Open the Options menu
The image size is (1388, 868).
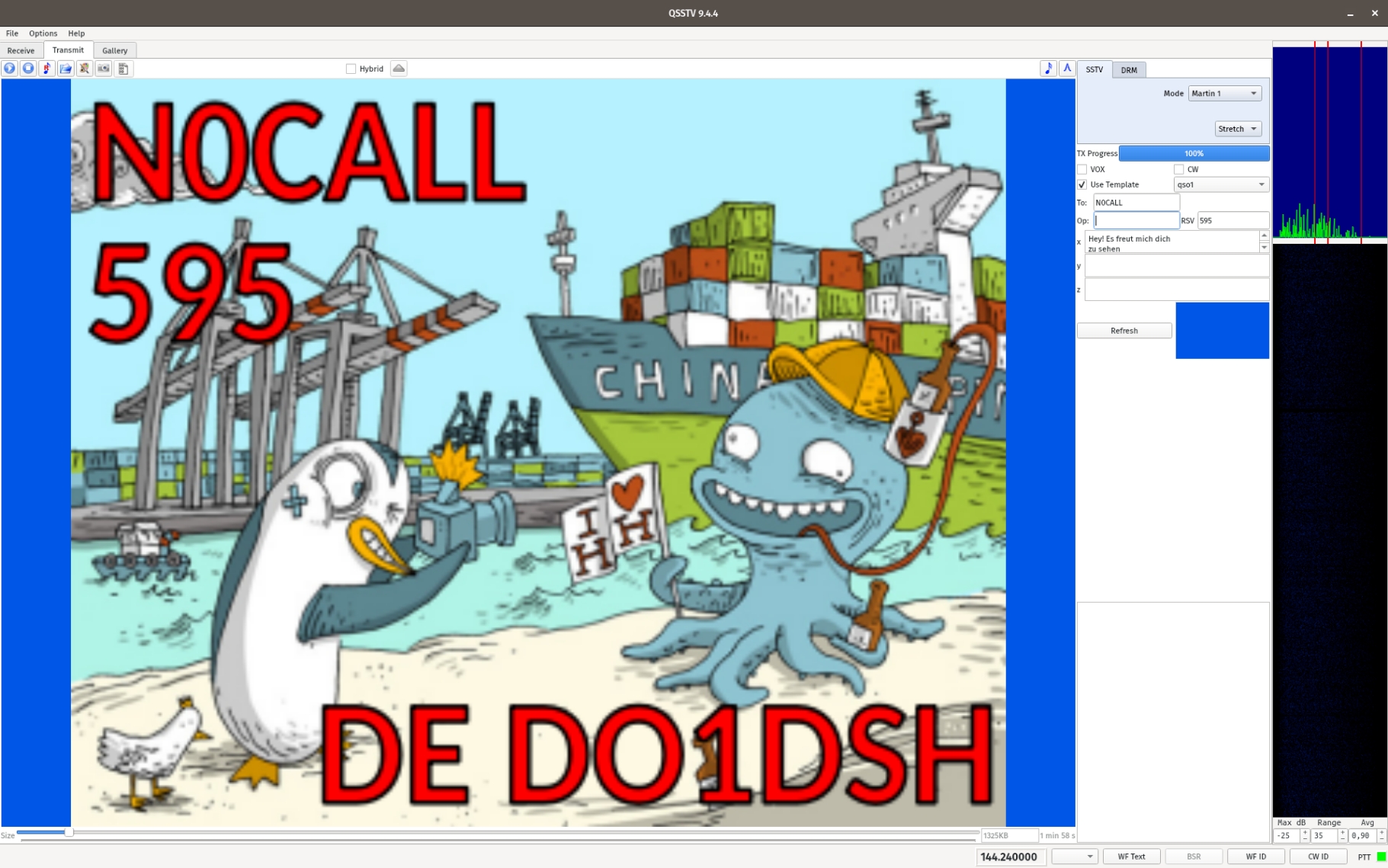pyautogui.click(x=43, y=34)
